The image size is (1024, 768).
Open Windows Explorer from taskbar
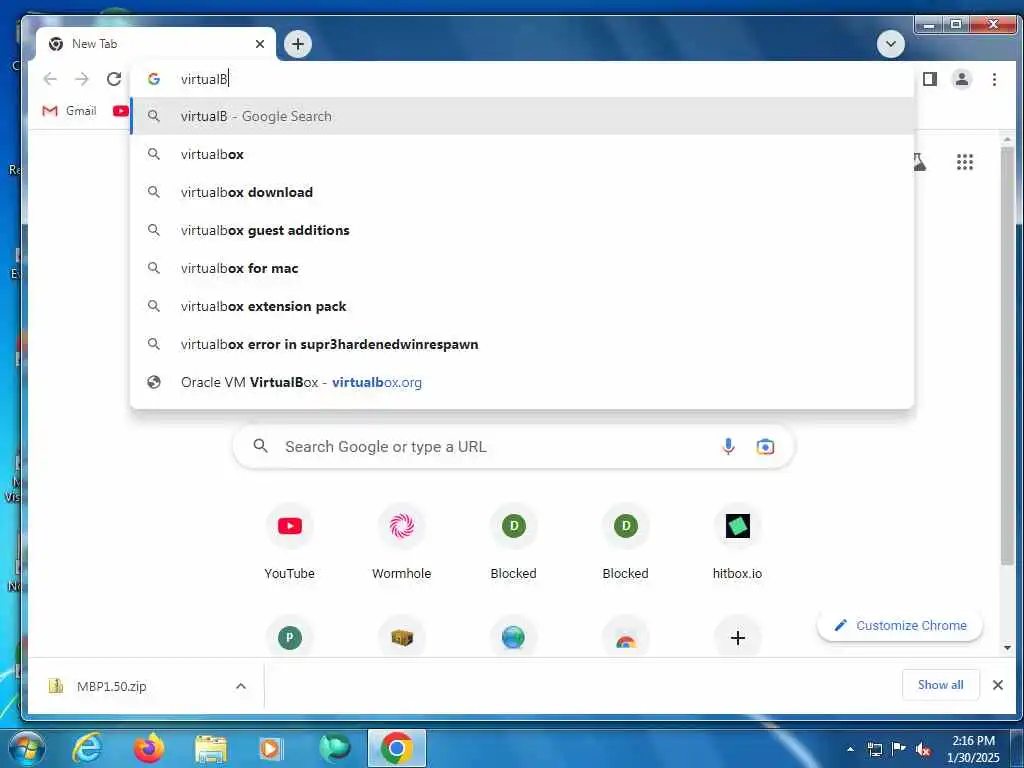coord(210,748)
